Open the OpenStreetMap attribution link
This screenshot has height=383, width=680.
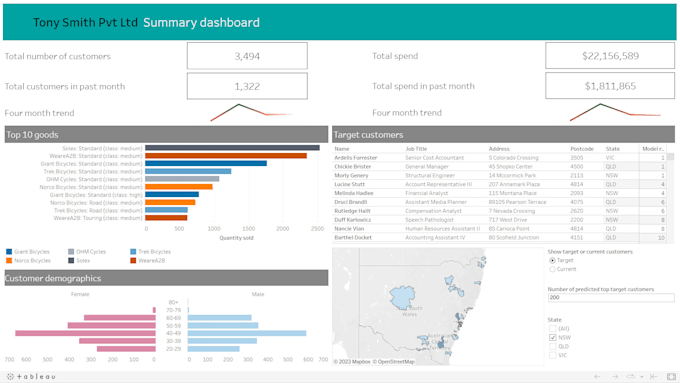click(x=394, y=362)
